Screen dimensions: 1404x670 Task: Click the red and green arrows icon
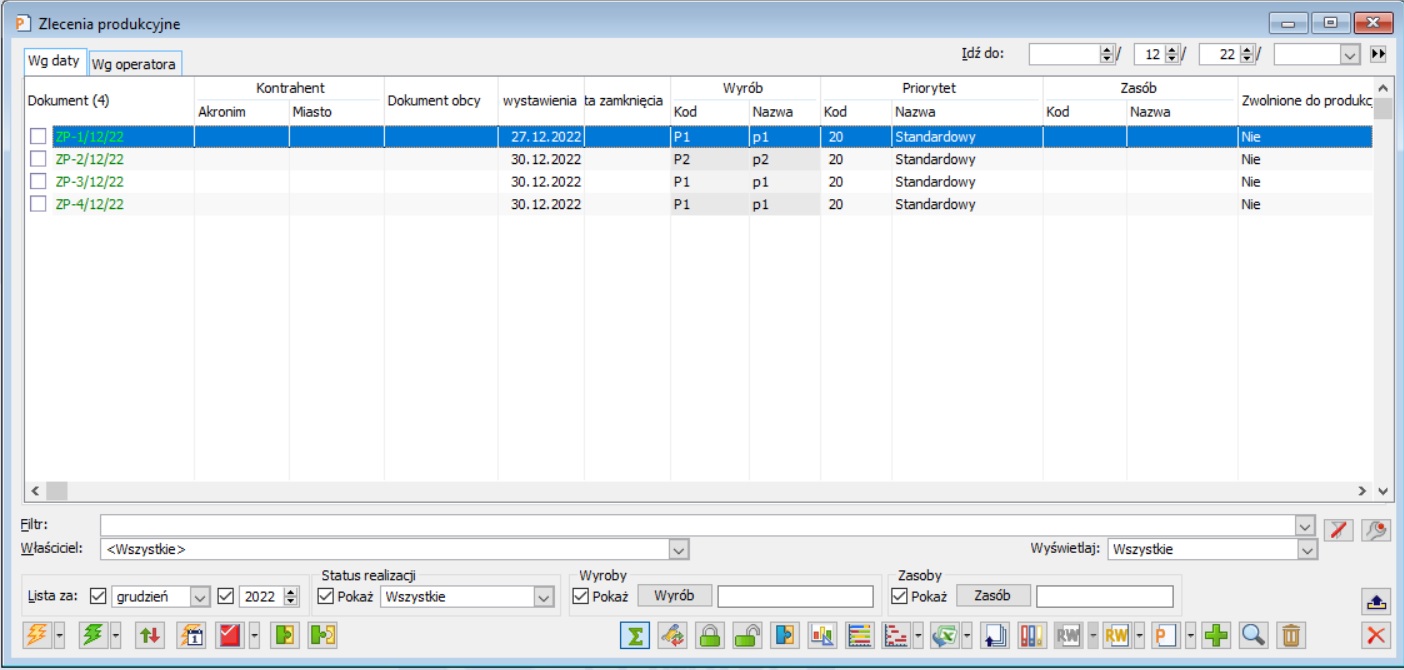pyautogui.click(x=150, y=635)
